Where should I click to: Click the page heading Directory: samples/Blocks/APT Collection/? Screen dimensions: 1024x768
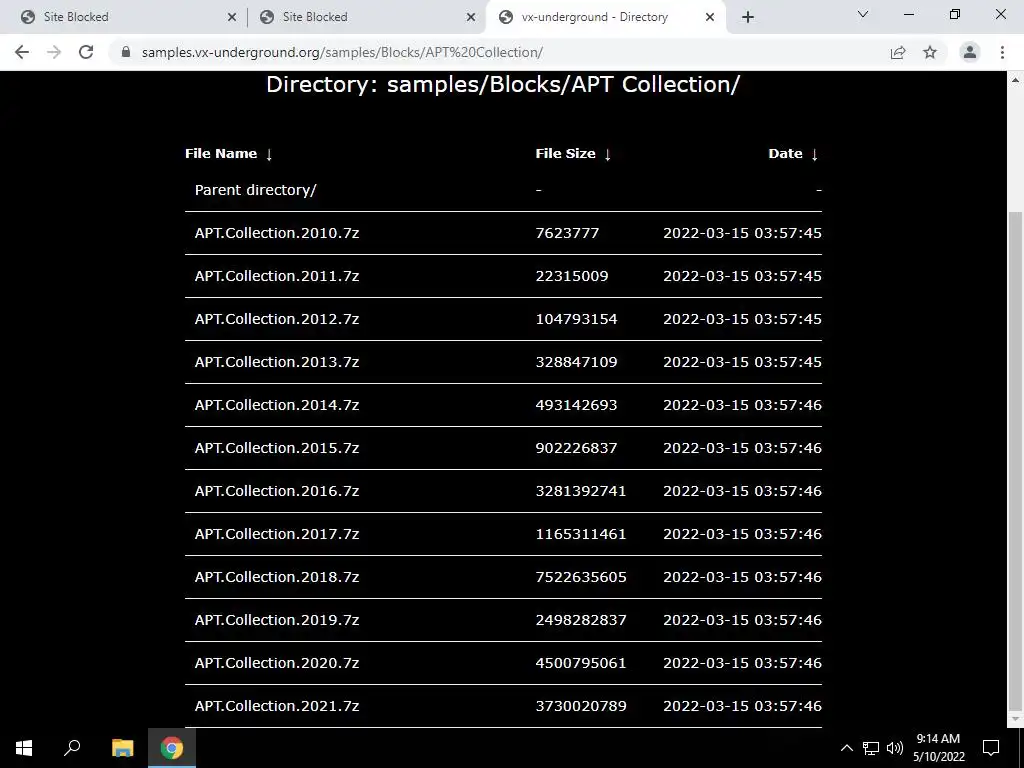(x=503, y=85)
